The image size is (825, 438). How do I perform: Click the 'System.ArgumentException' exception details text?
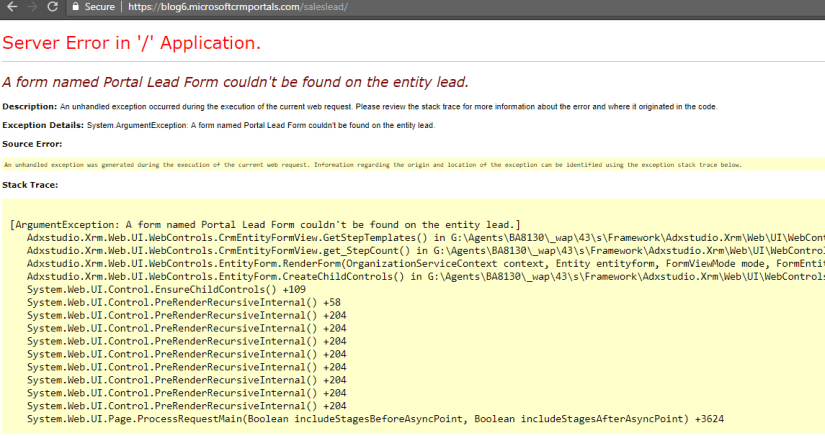click(261, 125)
